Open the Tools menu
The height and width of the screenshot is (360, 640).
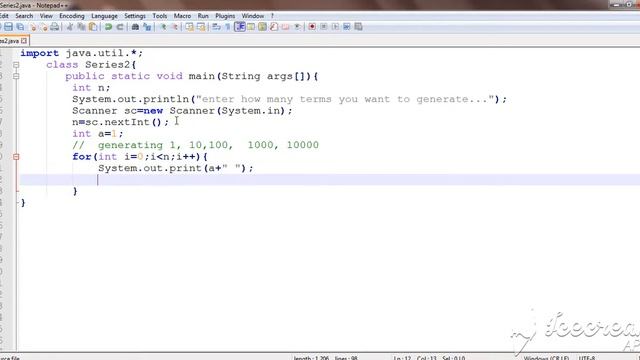pos(160,16)
